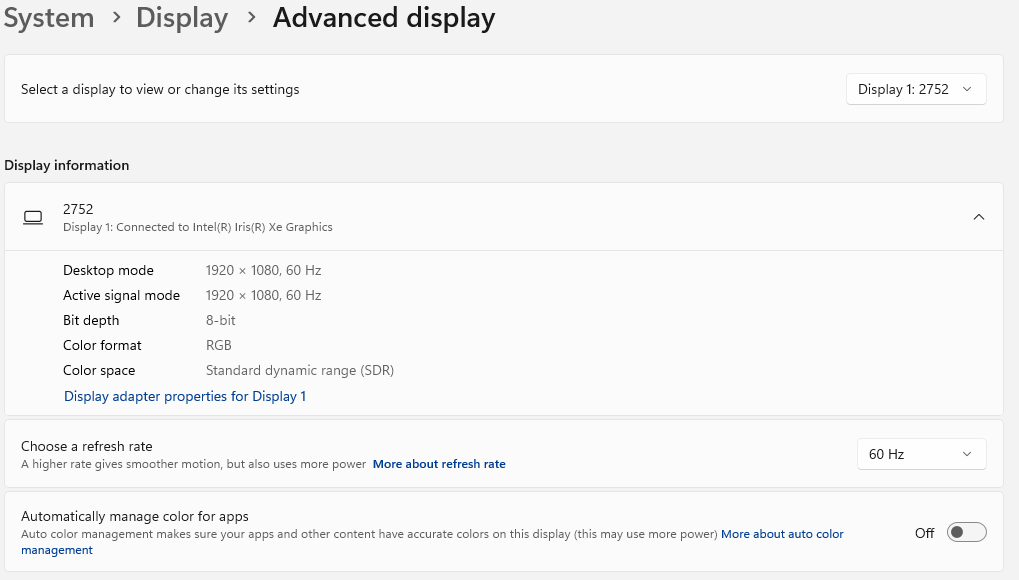Click the Standard dynamic range (SDR) value
The height and width of the screenshot is (580, 1019).
pyautogui.click(x=300, y=370)
